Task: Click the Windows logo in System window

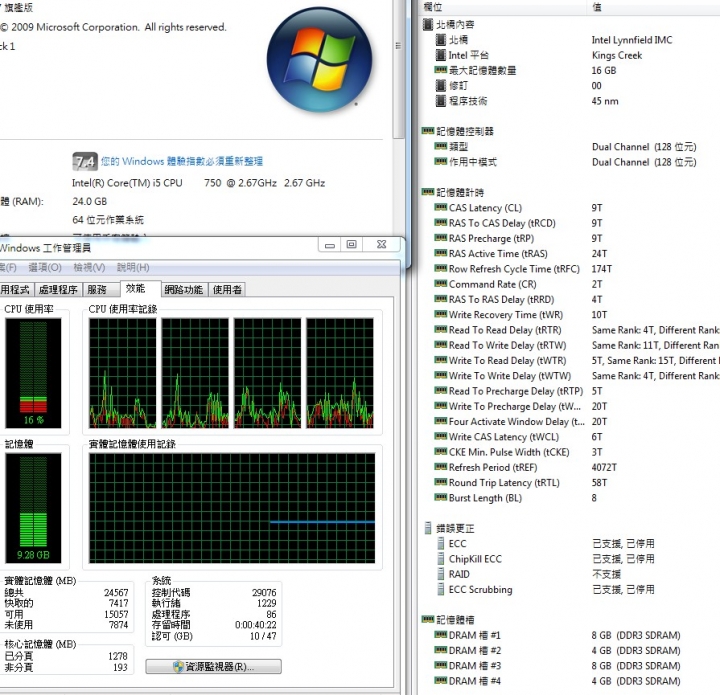Action: click(x=320, y=60)
